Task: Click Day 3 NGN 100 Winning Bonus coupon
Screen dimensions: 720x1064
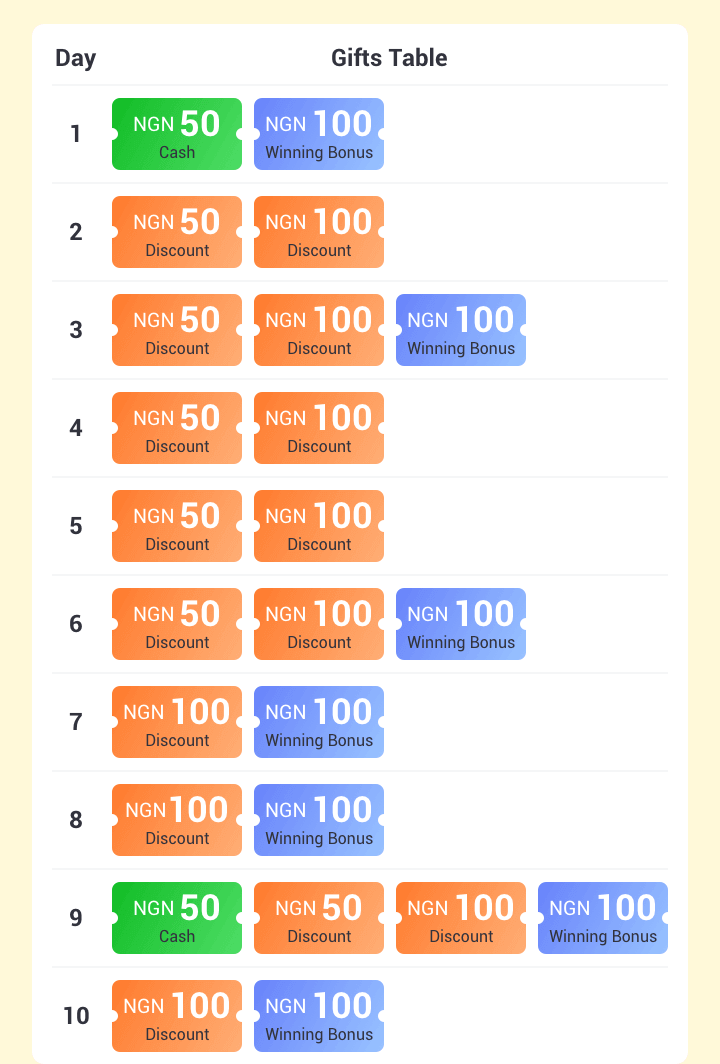Action: coord(461,330)
